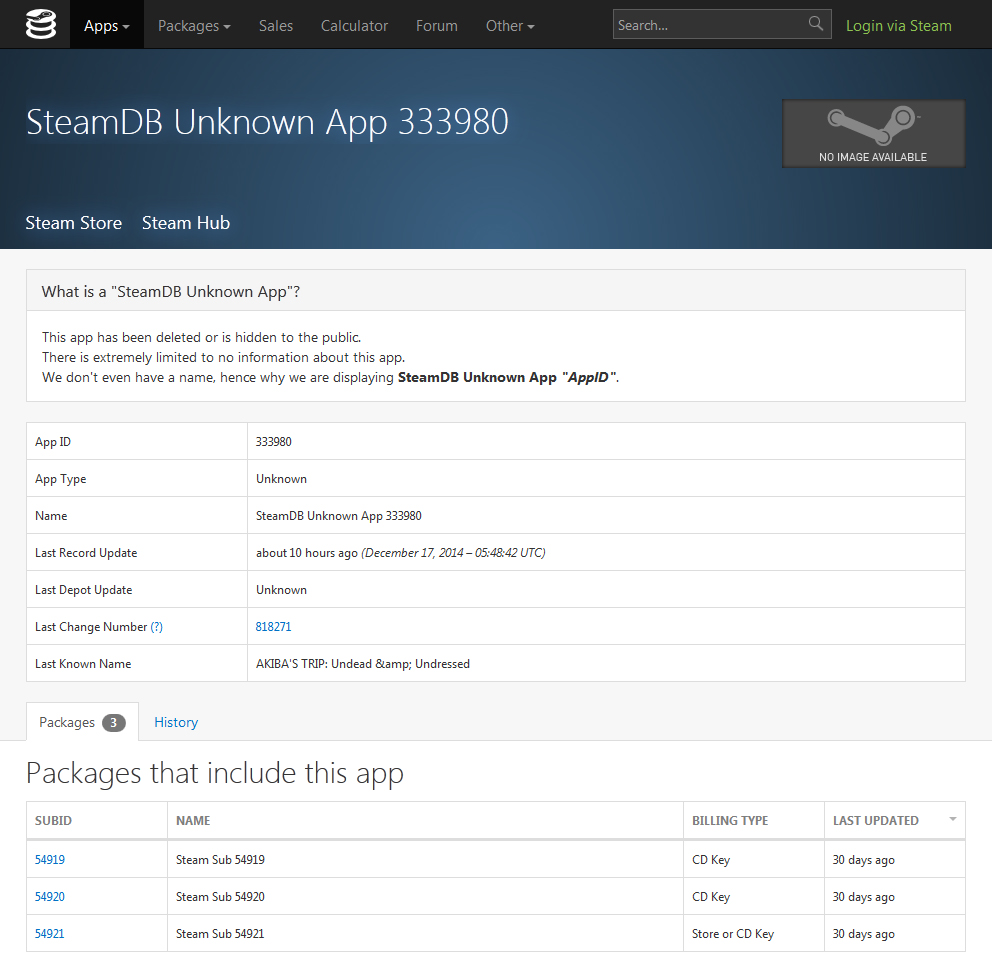Open the Steam Store link
This screenshot has height=971, width=992.
click(x=74, y=223)
